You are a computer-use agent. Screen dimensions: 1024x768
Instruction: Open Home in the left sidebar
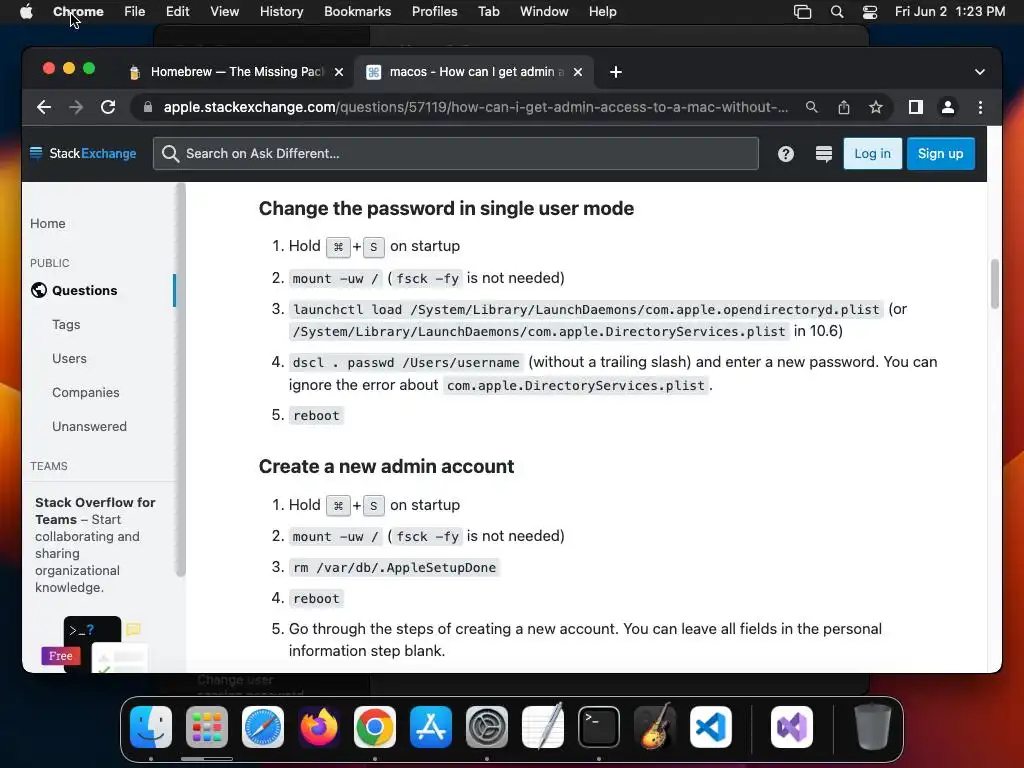tap(48, 223)
